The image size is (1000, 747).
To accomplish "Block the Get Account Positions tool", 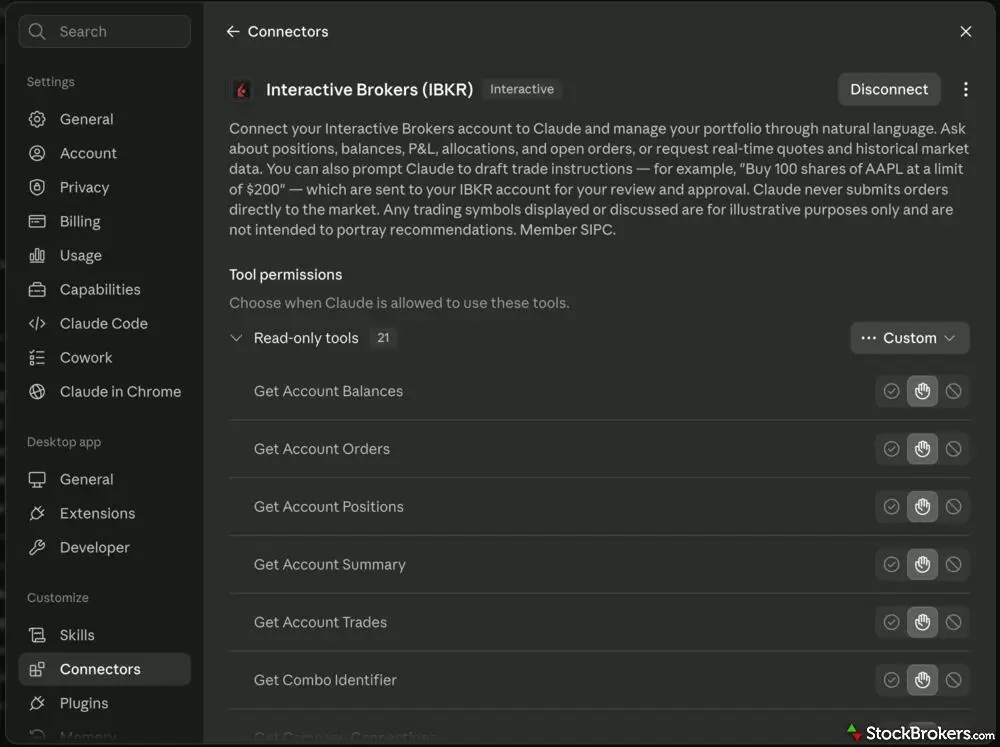I will pos(953,507).
